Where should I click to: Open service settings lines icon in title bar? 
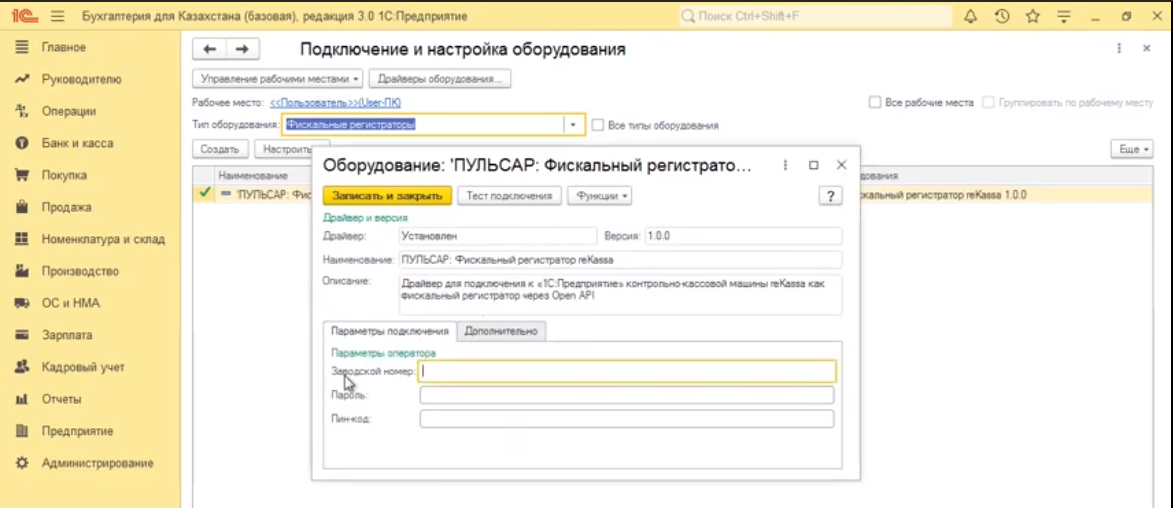point(1066,16)
